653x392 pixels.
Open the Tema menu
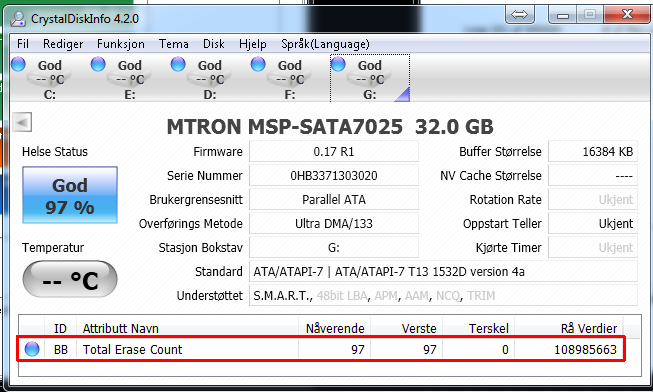click(x=173, y=44)
